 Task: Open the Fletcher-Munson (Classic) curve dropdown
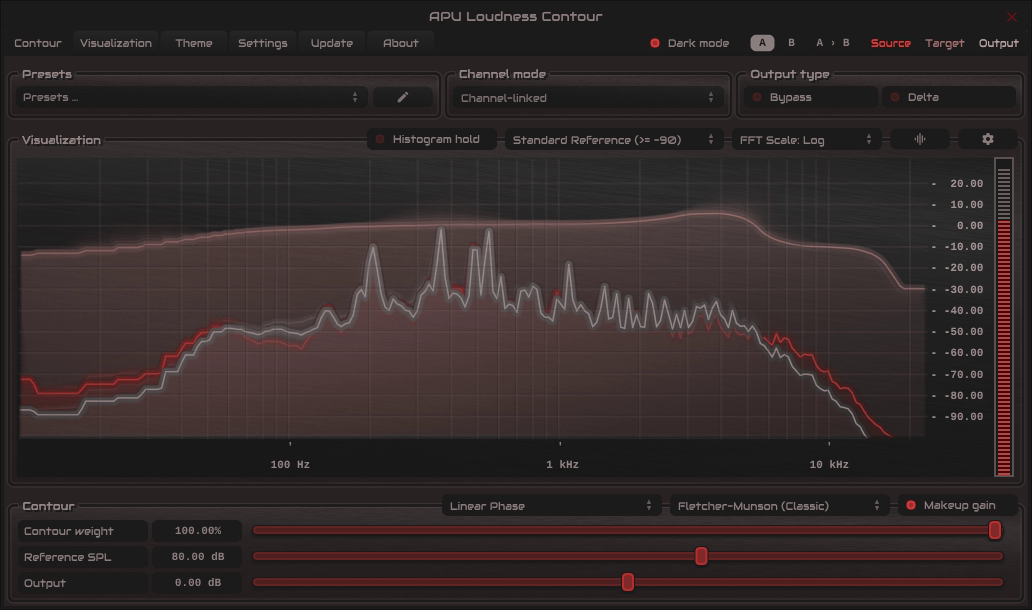[779, 505]
